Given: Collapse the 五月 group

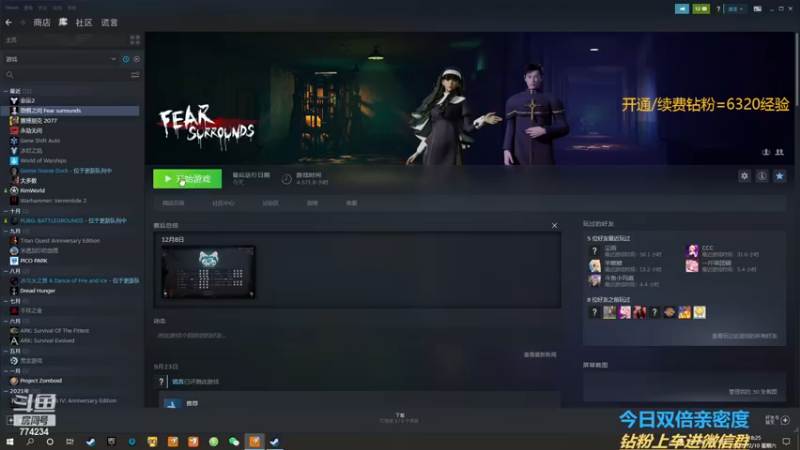Looking at the screenshot, I should [x=6, y=351].
